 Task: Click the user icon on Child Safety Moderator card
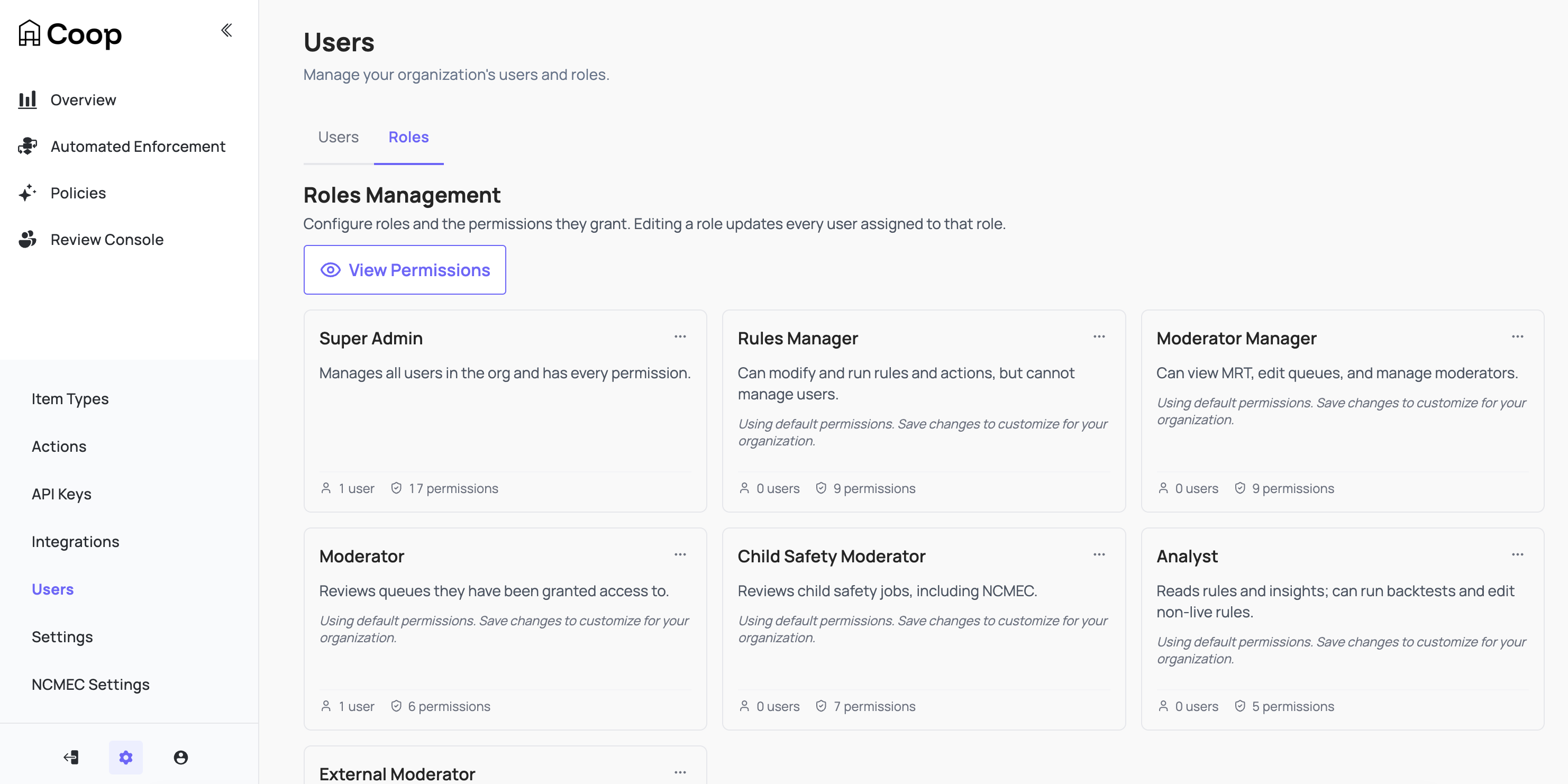coord(744,706)
